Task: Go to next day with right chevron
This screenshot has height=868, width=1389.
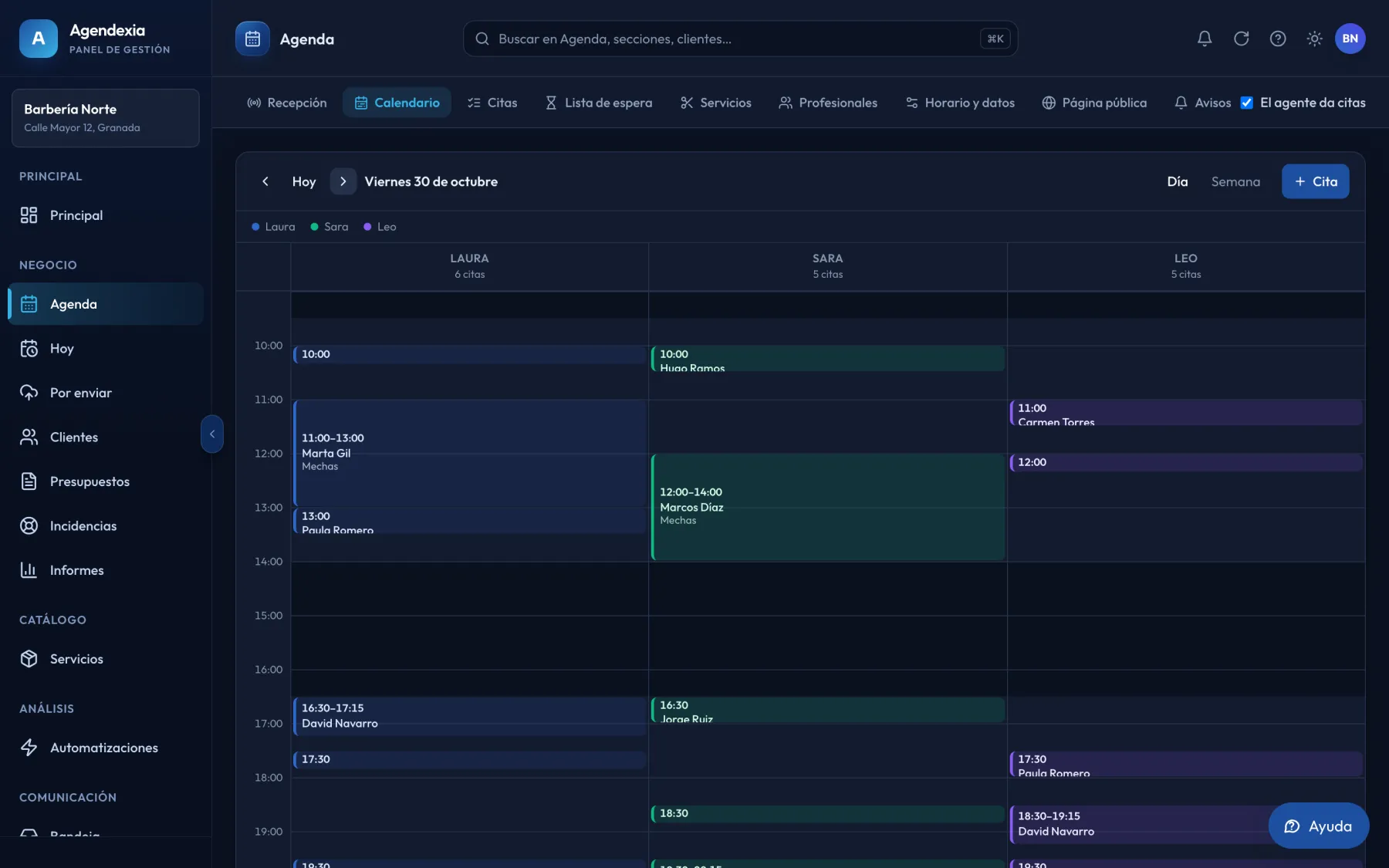Action: click(343, 181)
